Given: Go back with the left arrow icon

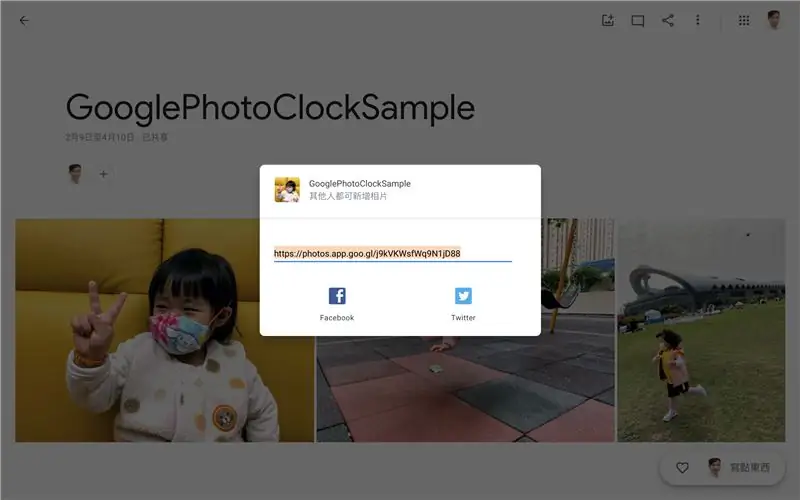Looking at the screenshot, I should (x=24, y=20).
